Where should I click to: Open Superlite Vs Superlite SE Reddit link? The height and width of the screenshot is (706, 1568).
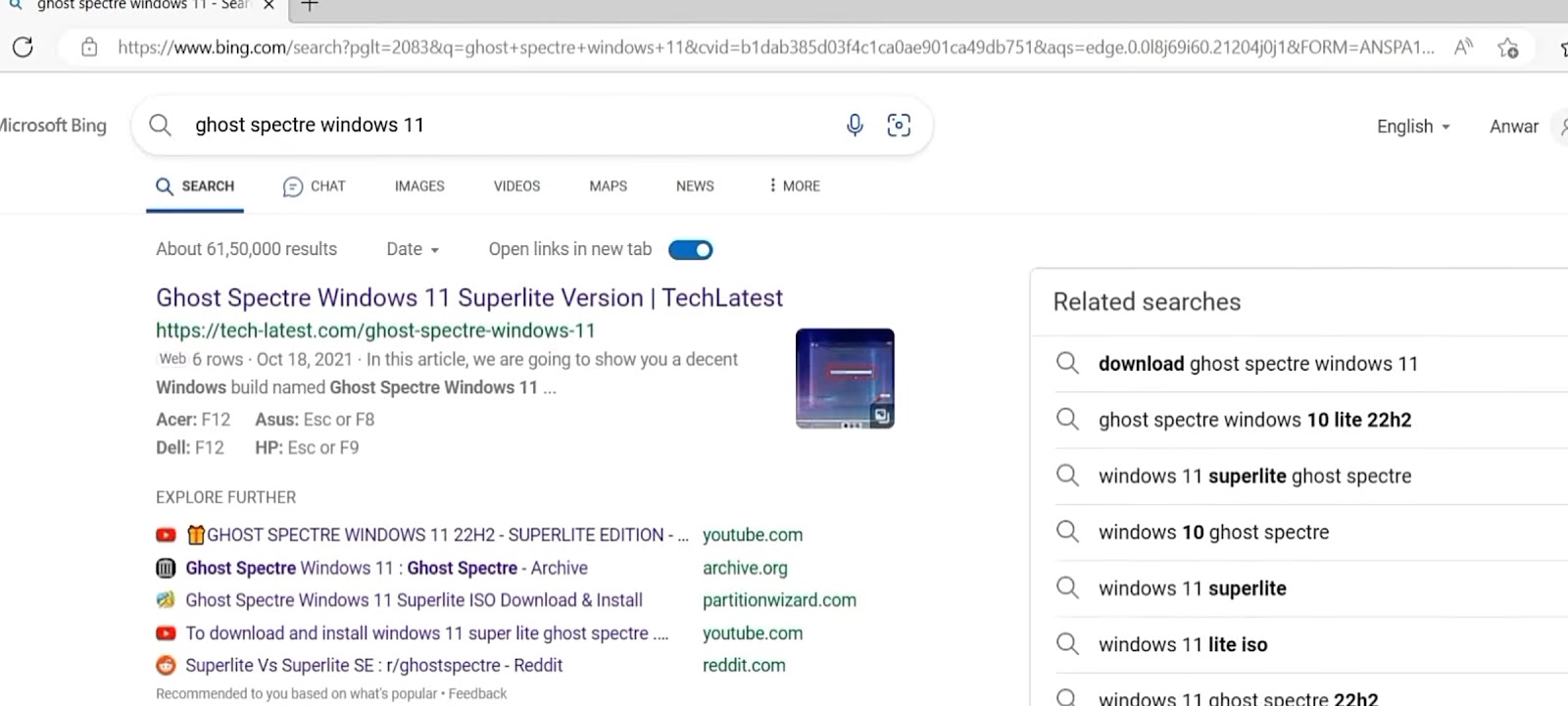point(373,665)
